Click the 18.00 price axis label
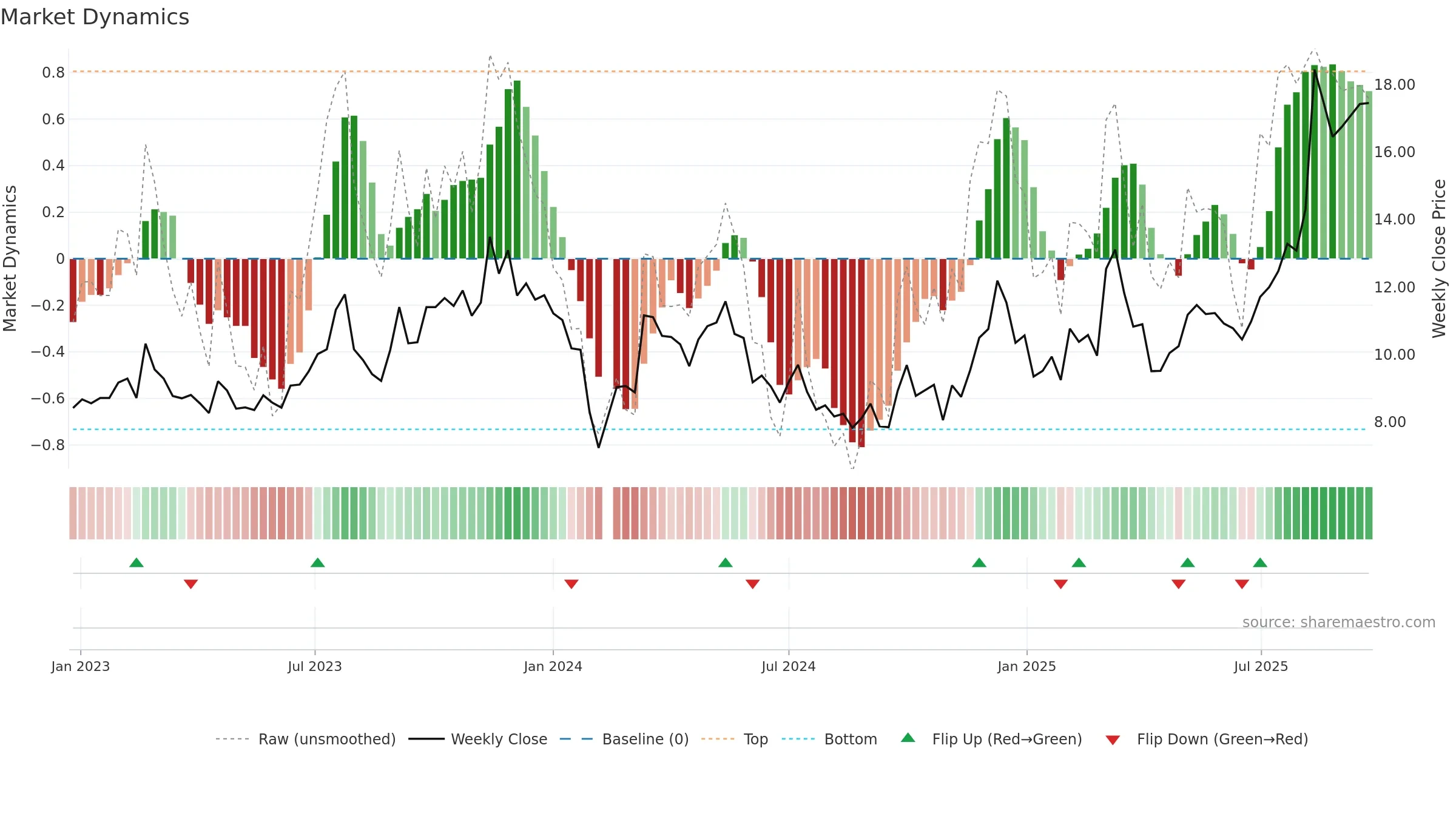This screenshot has height=819, width=1456. (x=1395, y=84)
